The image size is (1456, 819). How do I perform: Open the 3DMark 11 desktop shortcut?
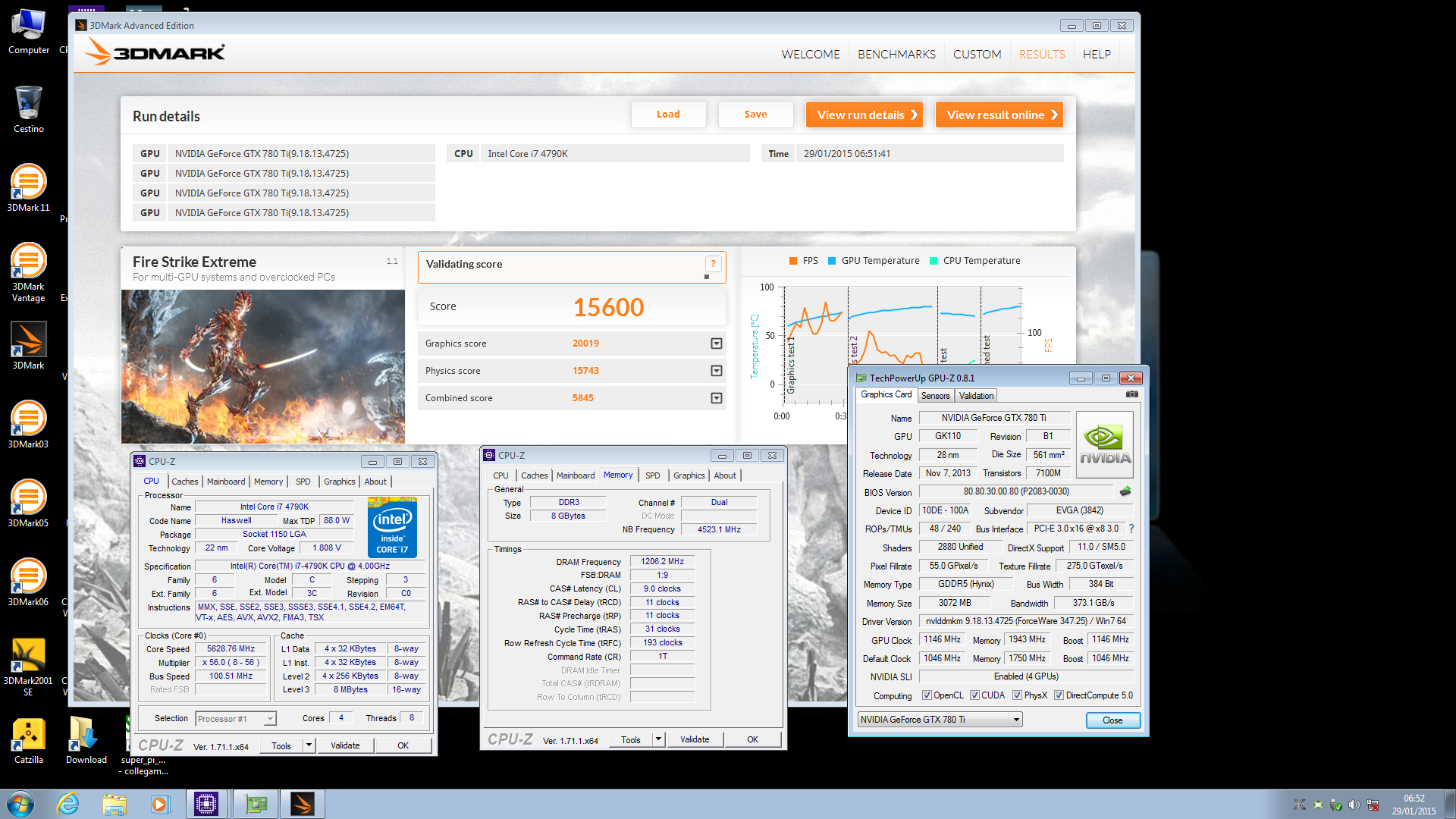(28, 187)
